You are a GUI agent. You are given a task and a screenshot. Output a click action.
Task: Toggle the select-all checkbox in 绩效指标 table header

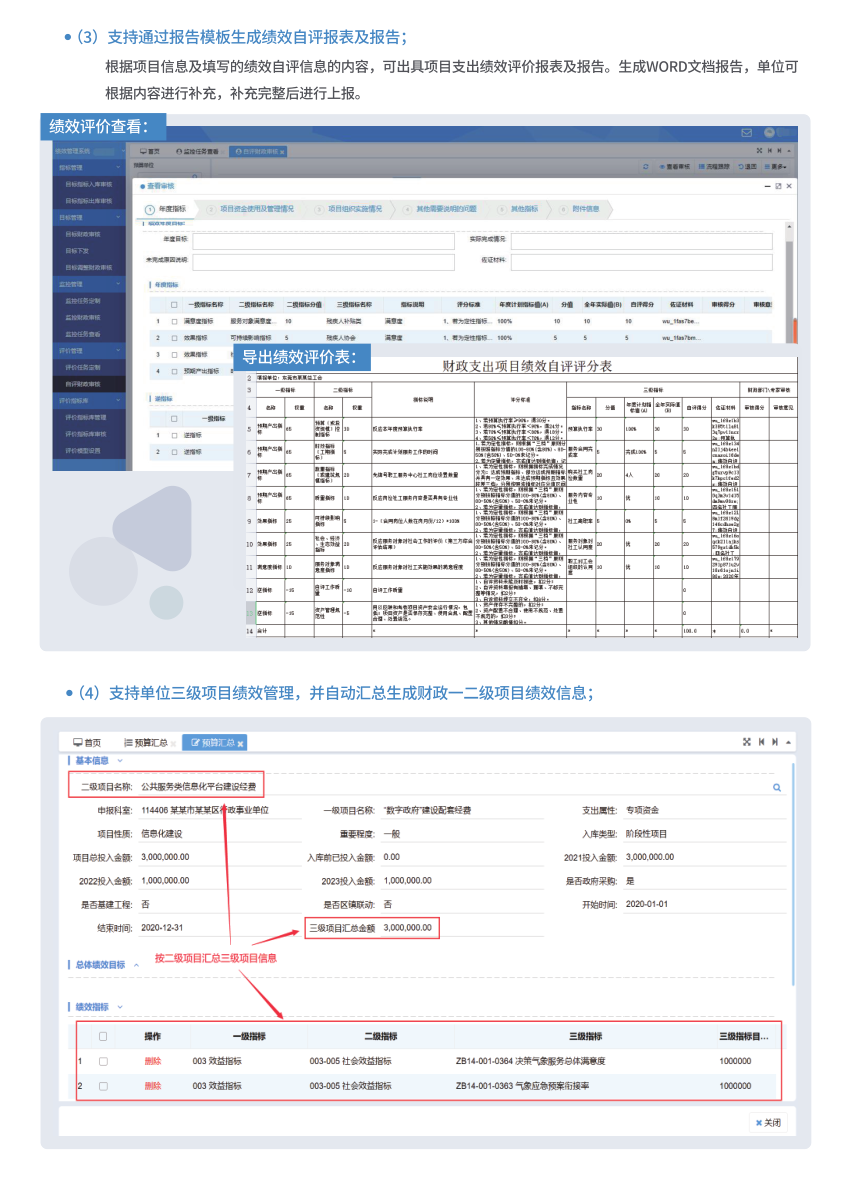(x=103, y=1036)
